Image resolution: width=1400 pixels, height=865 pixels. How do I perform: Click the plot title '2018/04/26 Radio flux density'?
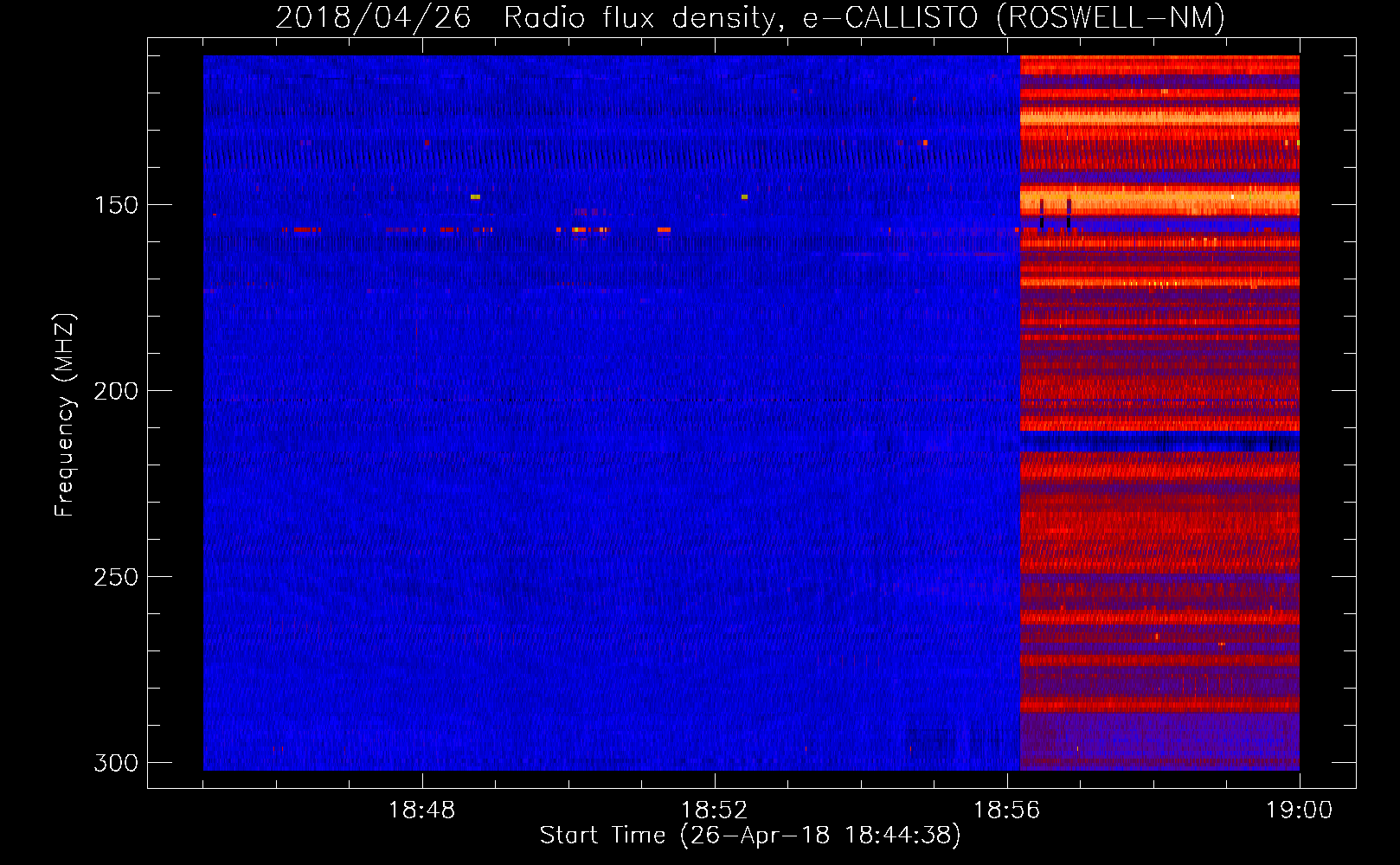pyautogui.click(x=750, y=17)
